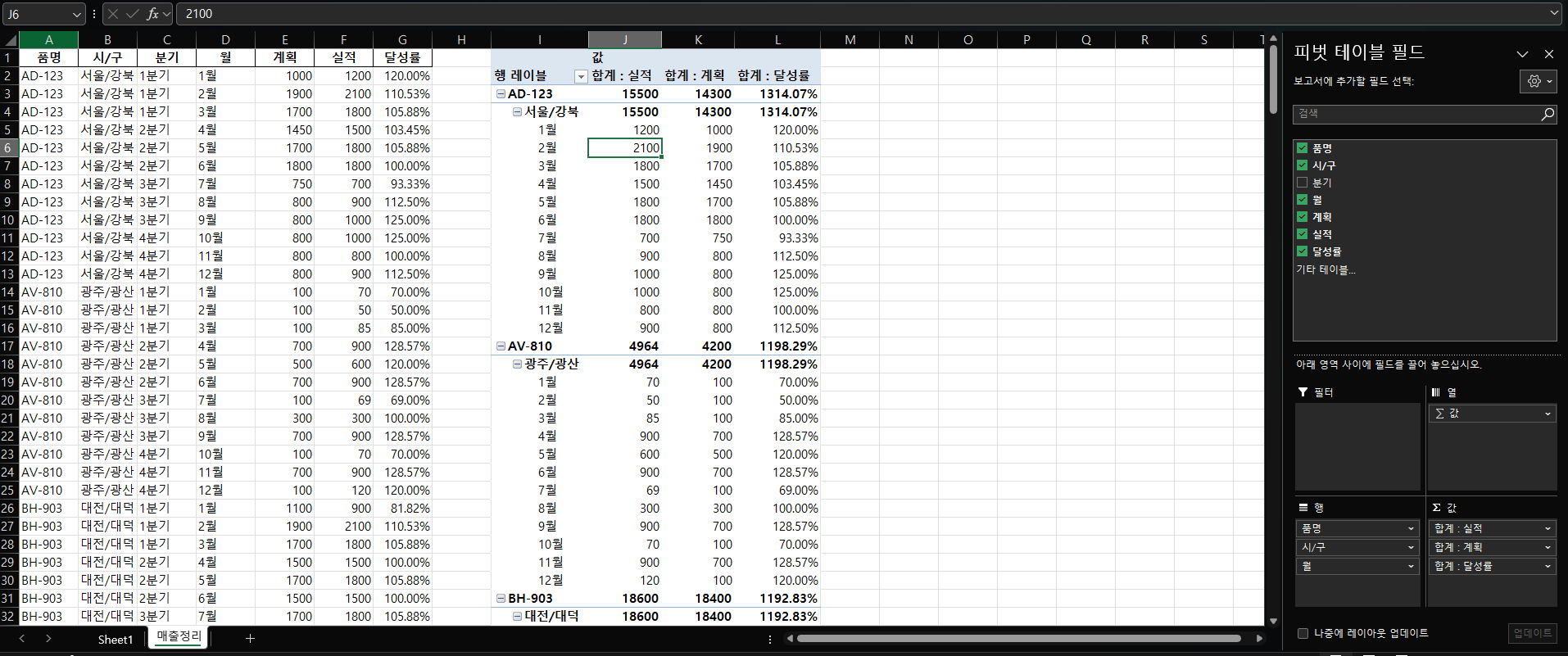Add a new sheet with plus icon

pos(250,639)
